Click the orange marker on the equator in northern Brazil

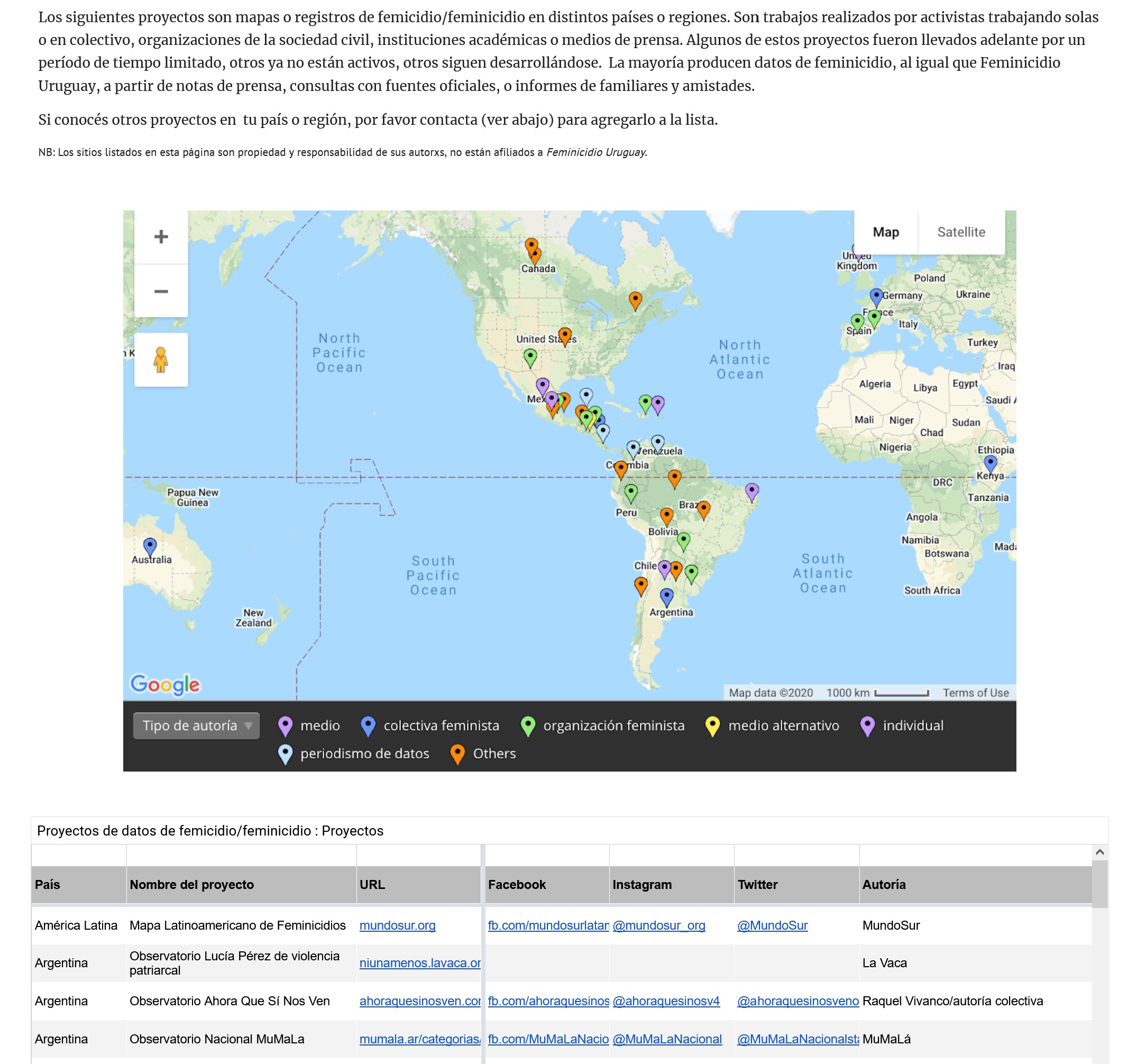click(x=675, y=479)
